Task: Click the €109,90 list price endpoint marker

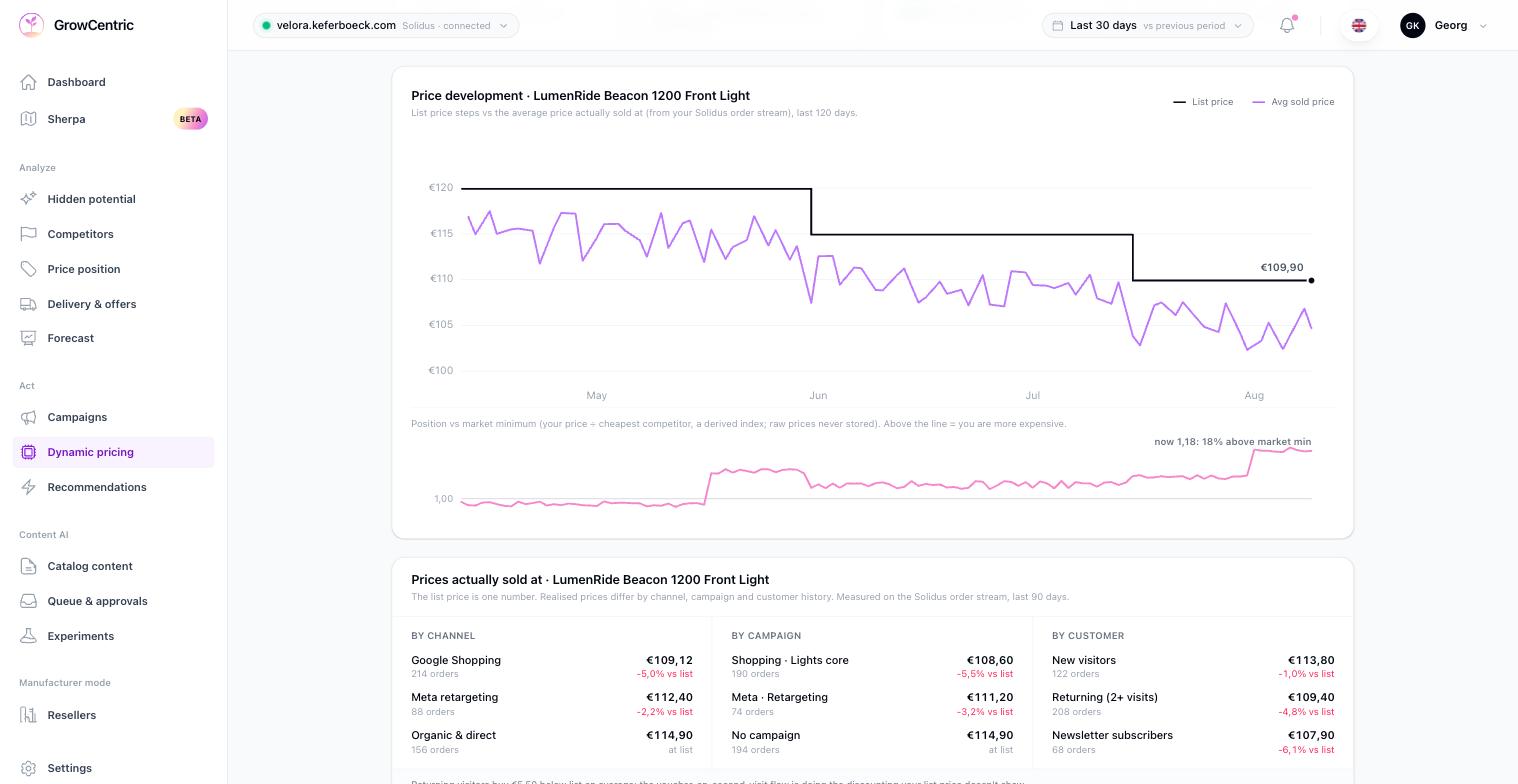Action: click(1311, 280)
